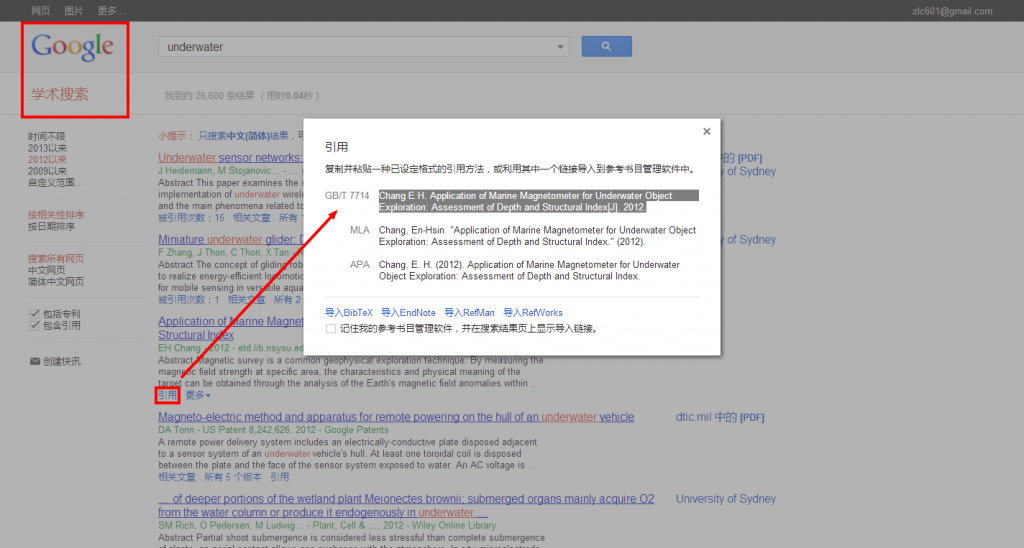Click 引用 under Magneto-electric patent result
The image size is (1024, 548).
(280, 477)
